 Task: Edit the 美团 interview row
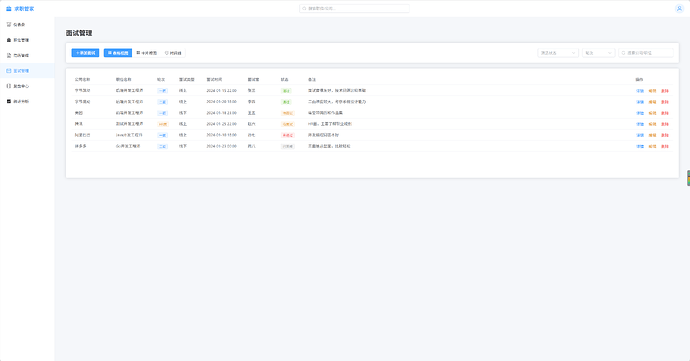tap(652, 113)
